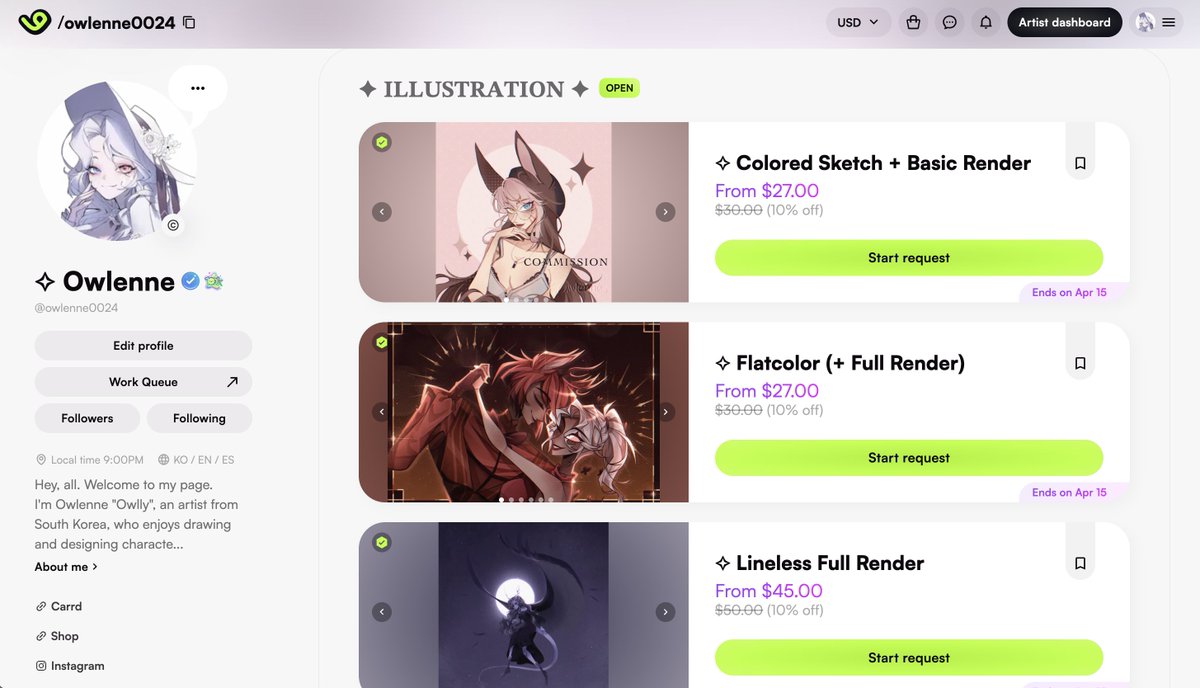This screenshot has width=1200, height=688.
Task: Expand the About me section
Action: [66, 567]
